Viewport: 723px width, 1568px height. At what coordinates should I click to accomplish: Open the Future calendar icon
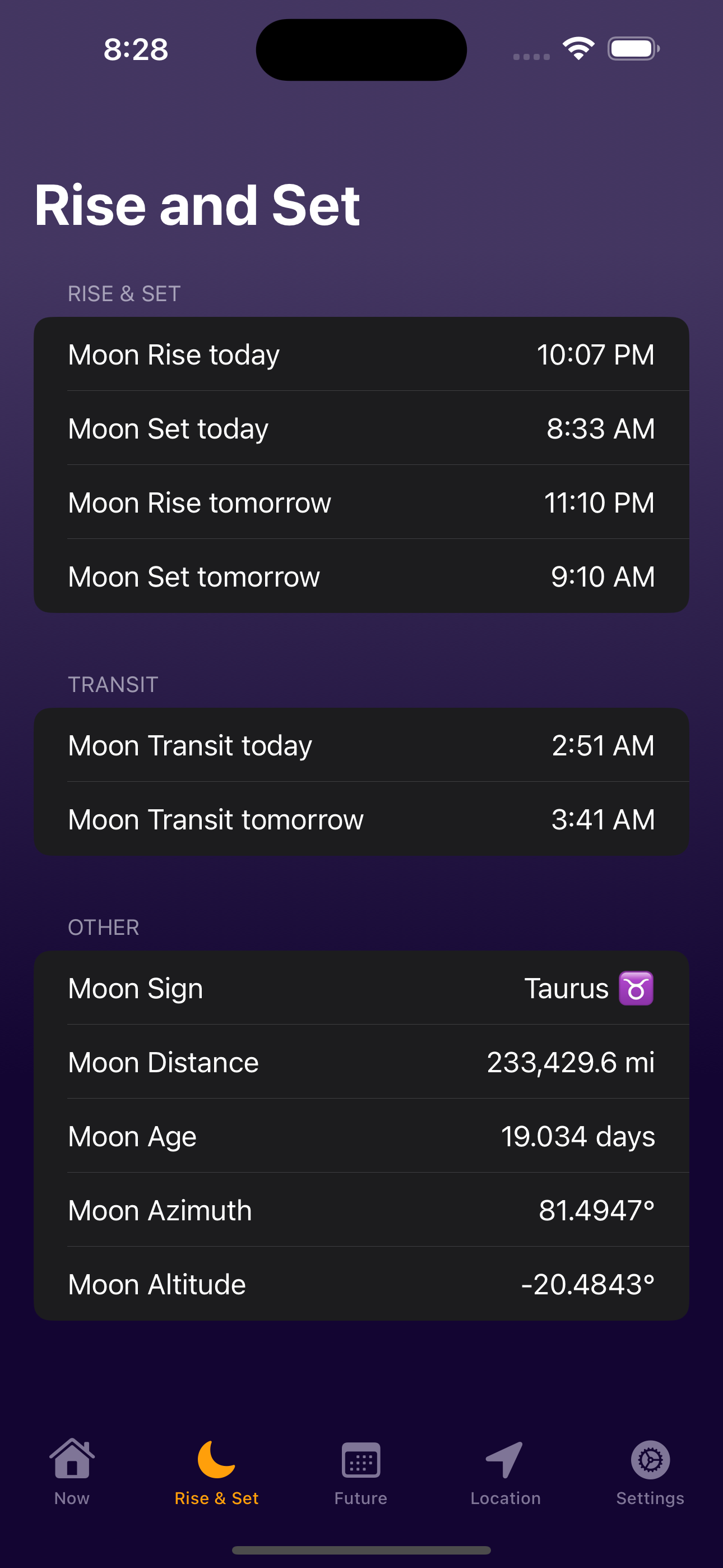[361, 1460]
